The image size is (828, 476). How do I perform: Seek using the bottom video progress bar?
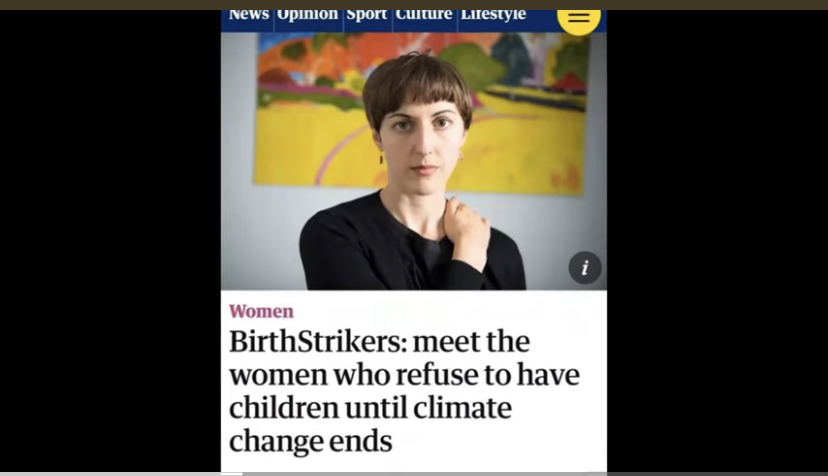(x=414, y=474)
